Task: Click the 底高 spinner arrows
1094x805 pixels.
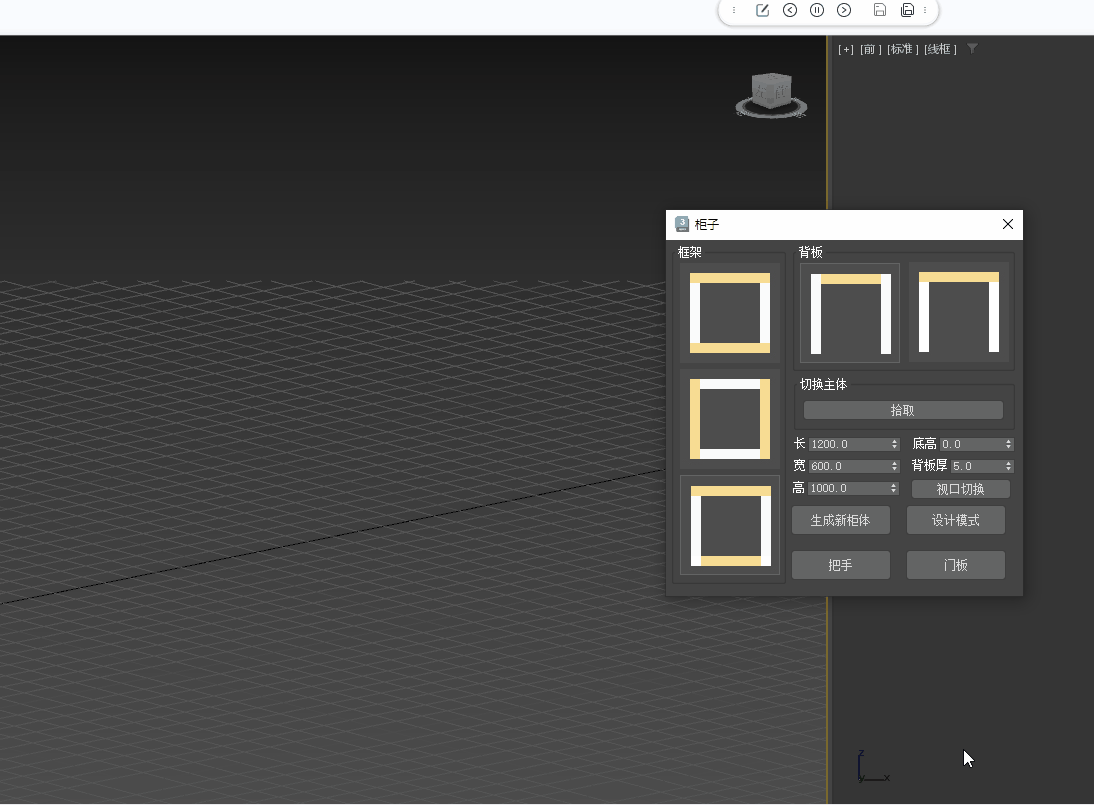Action: point(1008,444)
